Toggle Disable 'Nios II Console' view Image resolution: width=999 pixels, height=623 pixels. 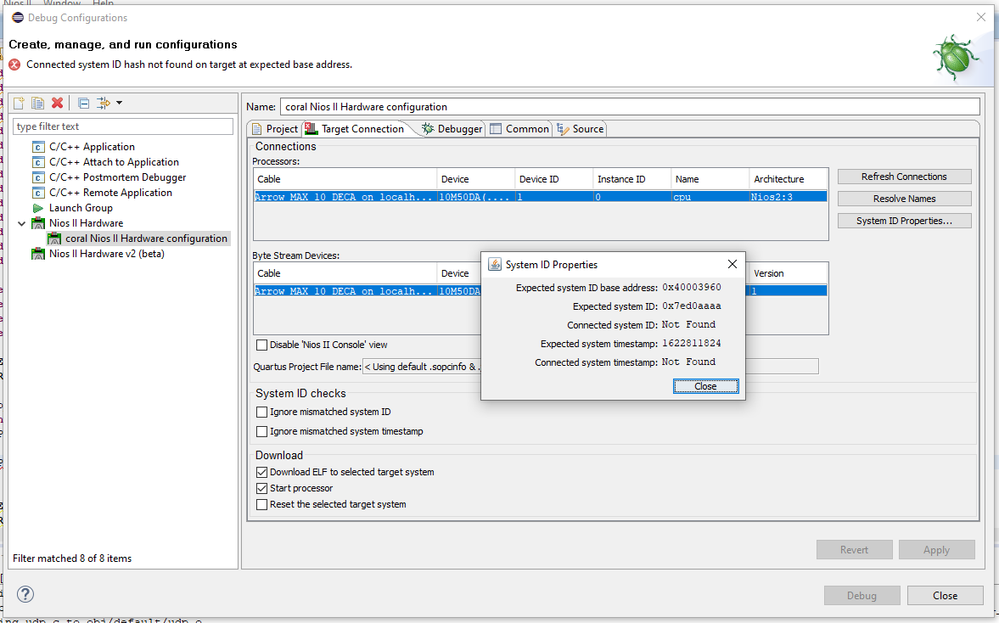point(262,345)
